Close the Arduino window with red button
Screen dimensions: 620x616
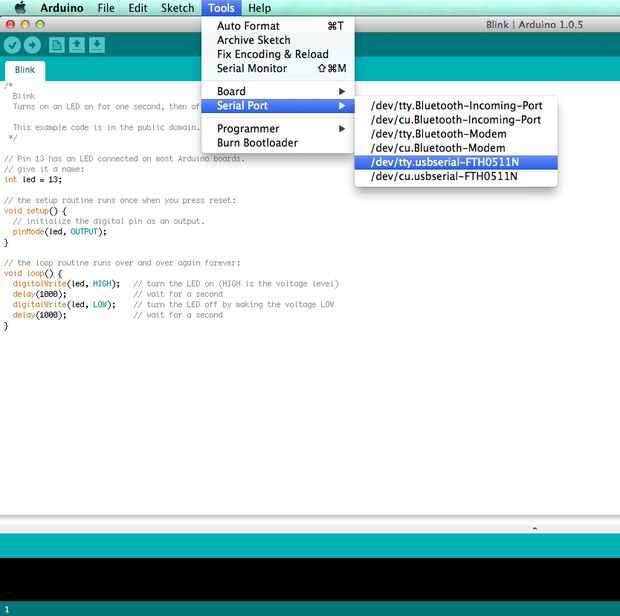click(11, 25)
